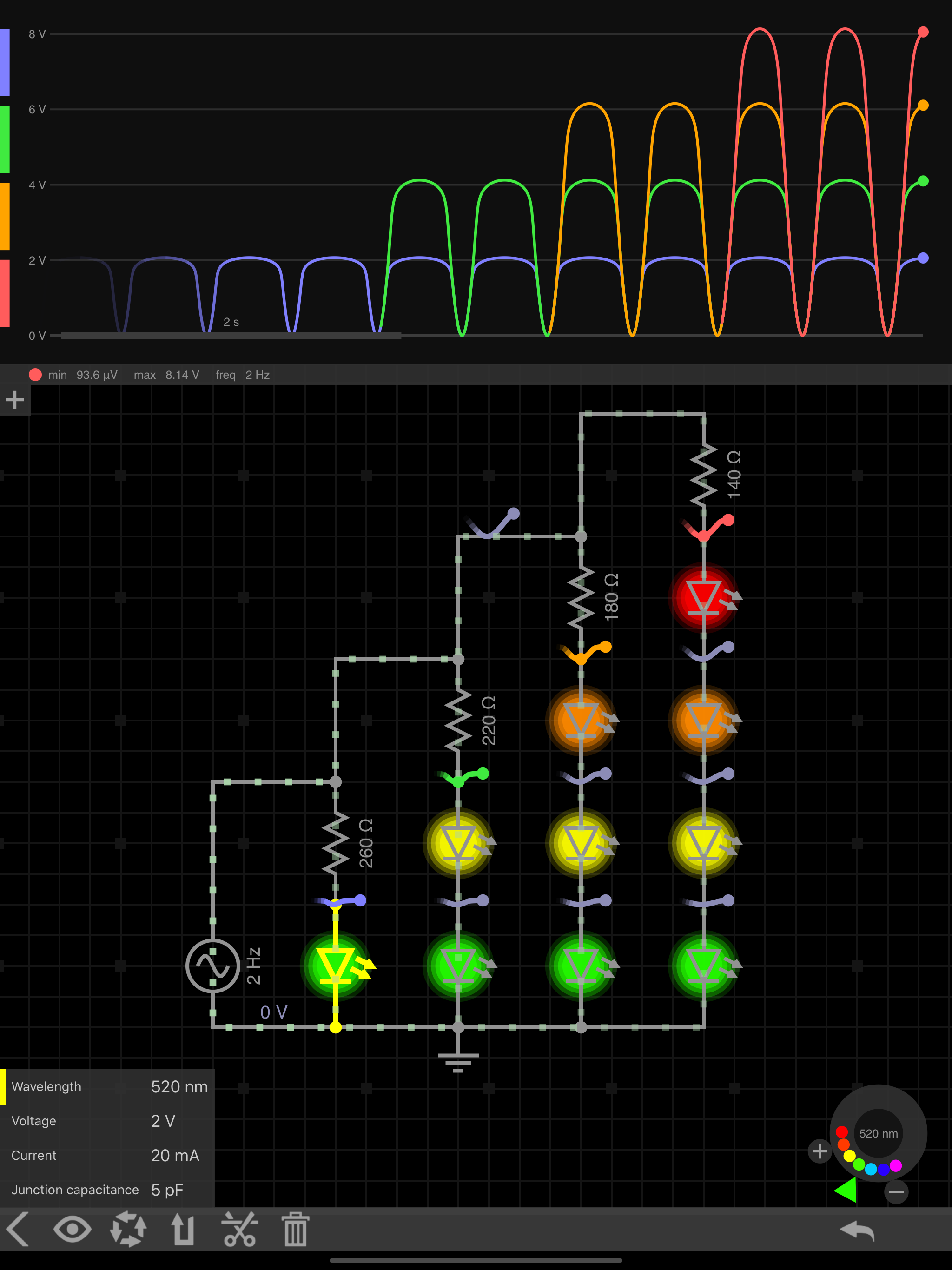This screenshot has height=1270, width=952.
Task: Tap the back chevron in the bottom toolbar
Action: pos(18,1229)
